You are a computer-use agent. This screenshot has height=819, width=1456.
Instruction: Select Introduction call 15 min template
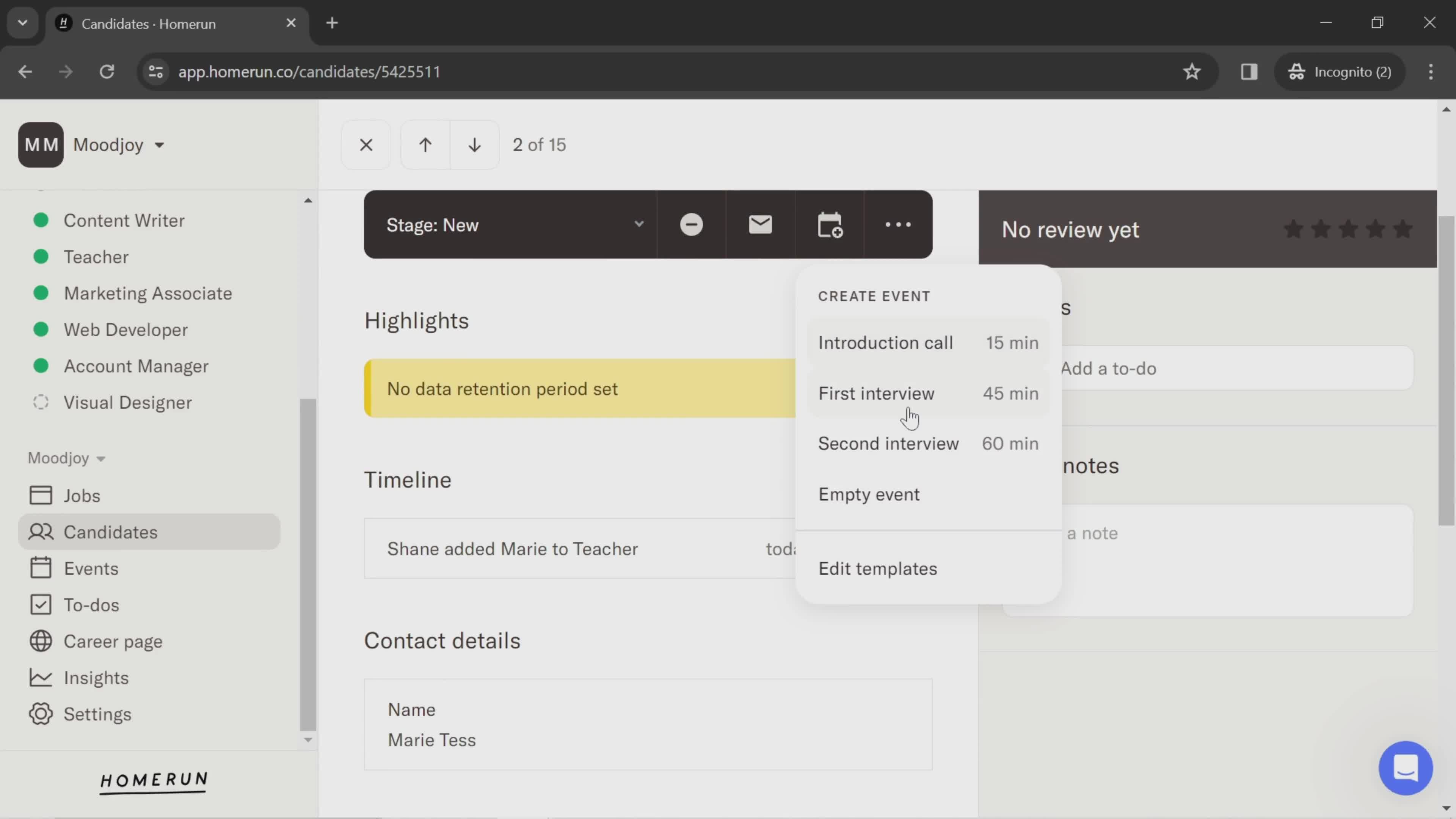pos(928,342)
